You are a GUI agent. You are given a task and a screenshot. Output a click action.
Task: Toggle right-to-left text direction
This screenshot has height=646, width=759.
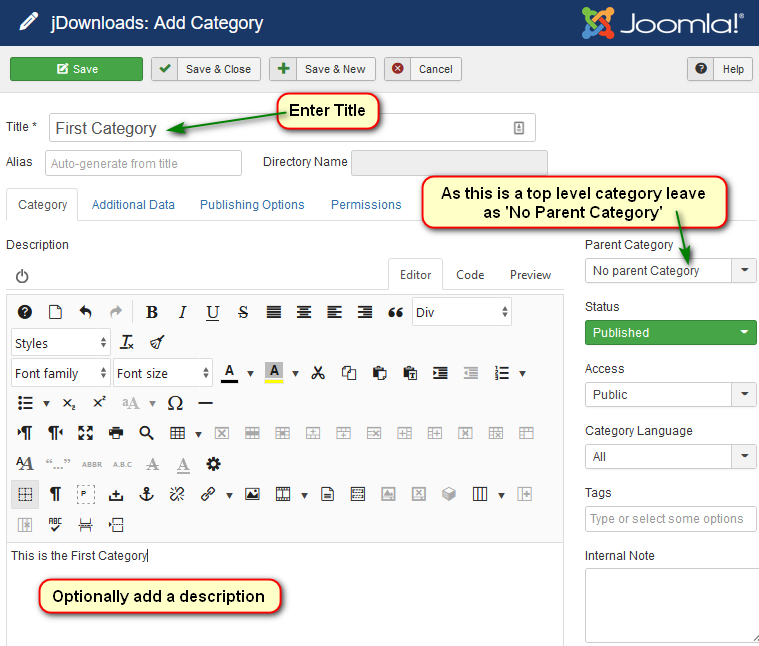(x=55, y=433)
